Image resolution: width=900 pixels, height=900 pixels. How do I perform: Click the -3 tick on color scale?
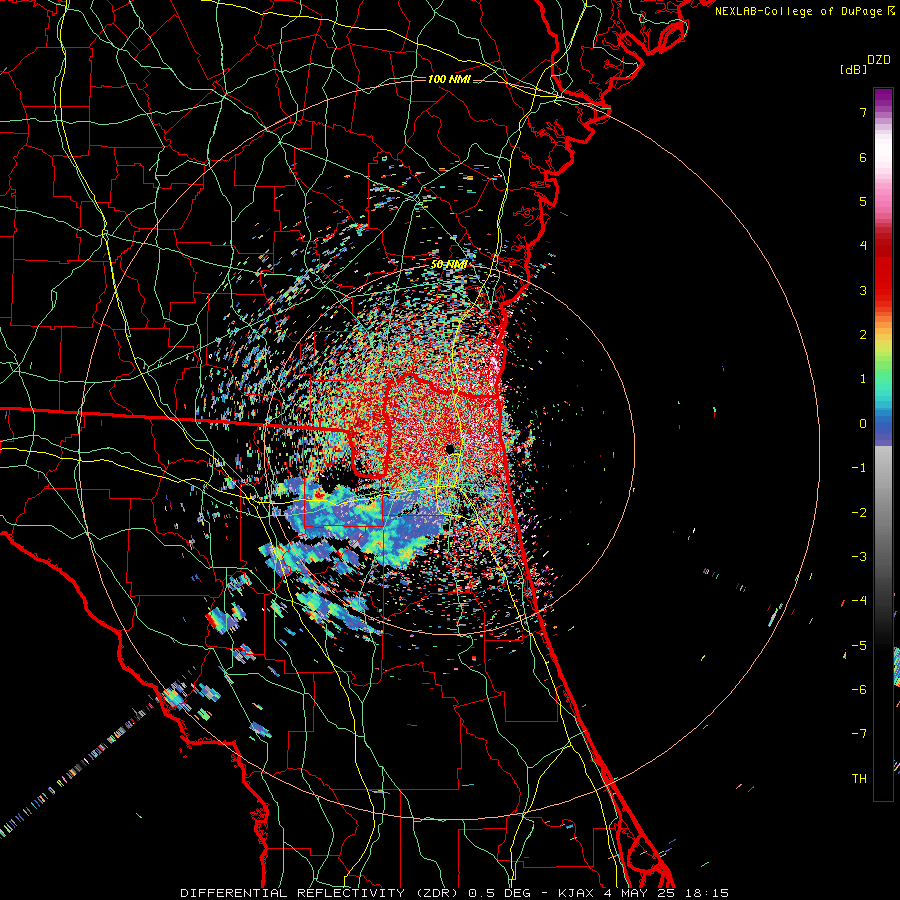(x=859, y=557)
